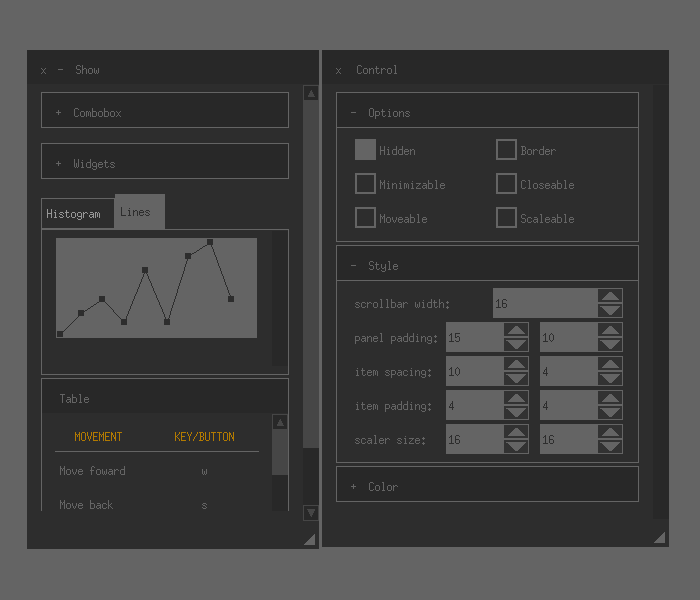Viewport: 700px width, 600px height.
Task: Enable the Minimizable checkbox
Action: [x=365, y=183]
